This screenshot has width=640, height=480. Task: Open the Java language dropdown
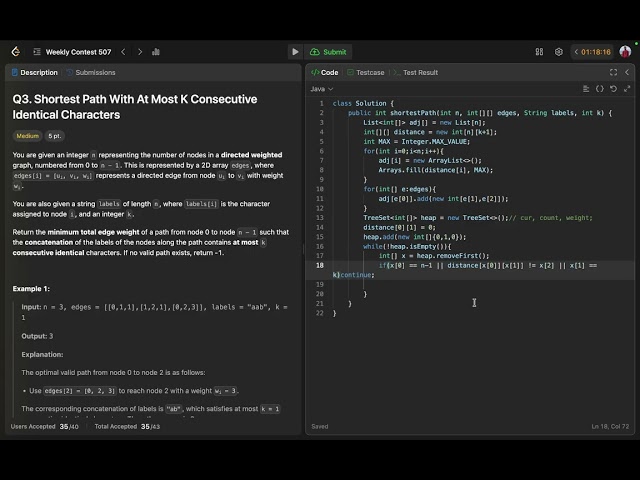[322, 89]
